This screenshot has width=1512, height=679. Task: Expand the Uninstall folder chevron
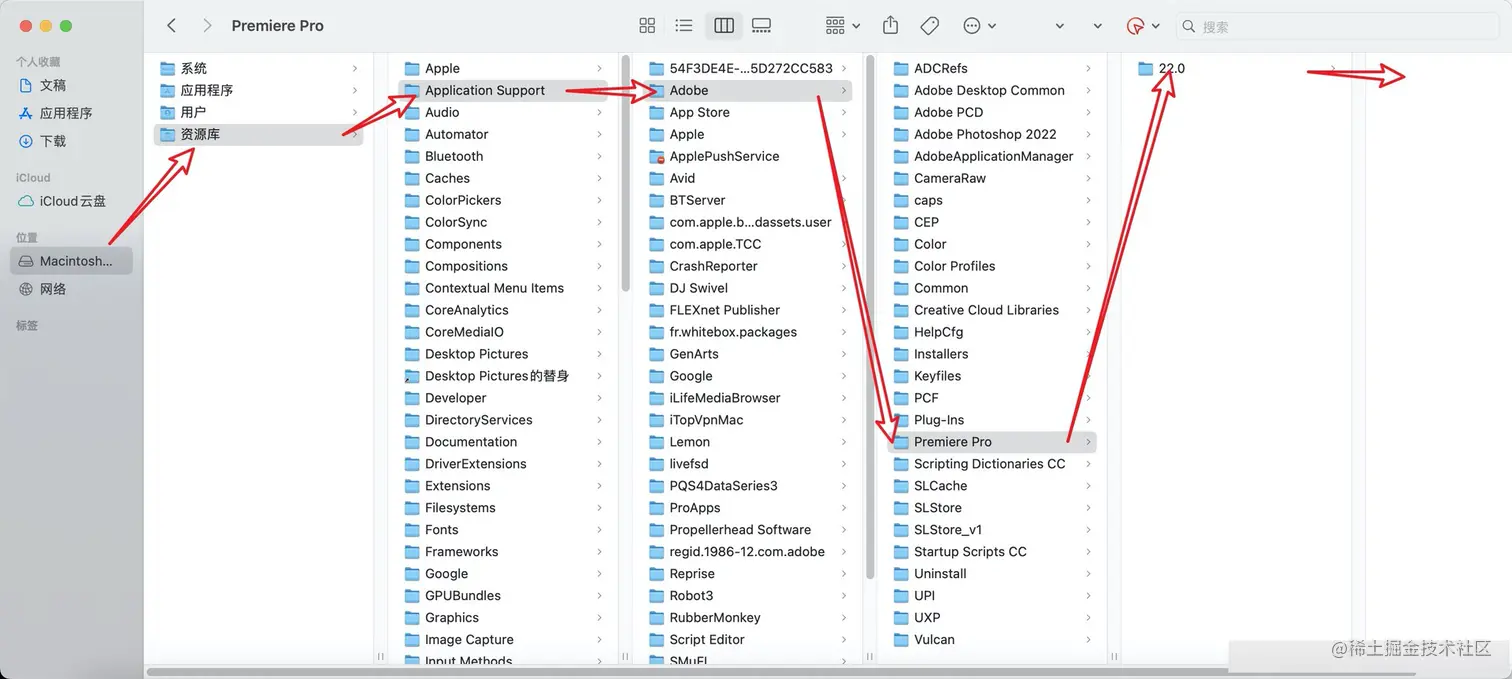1088,574
